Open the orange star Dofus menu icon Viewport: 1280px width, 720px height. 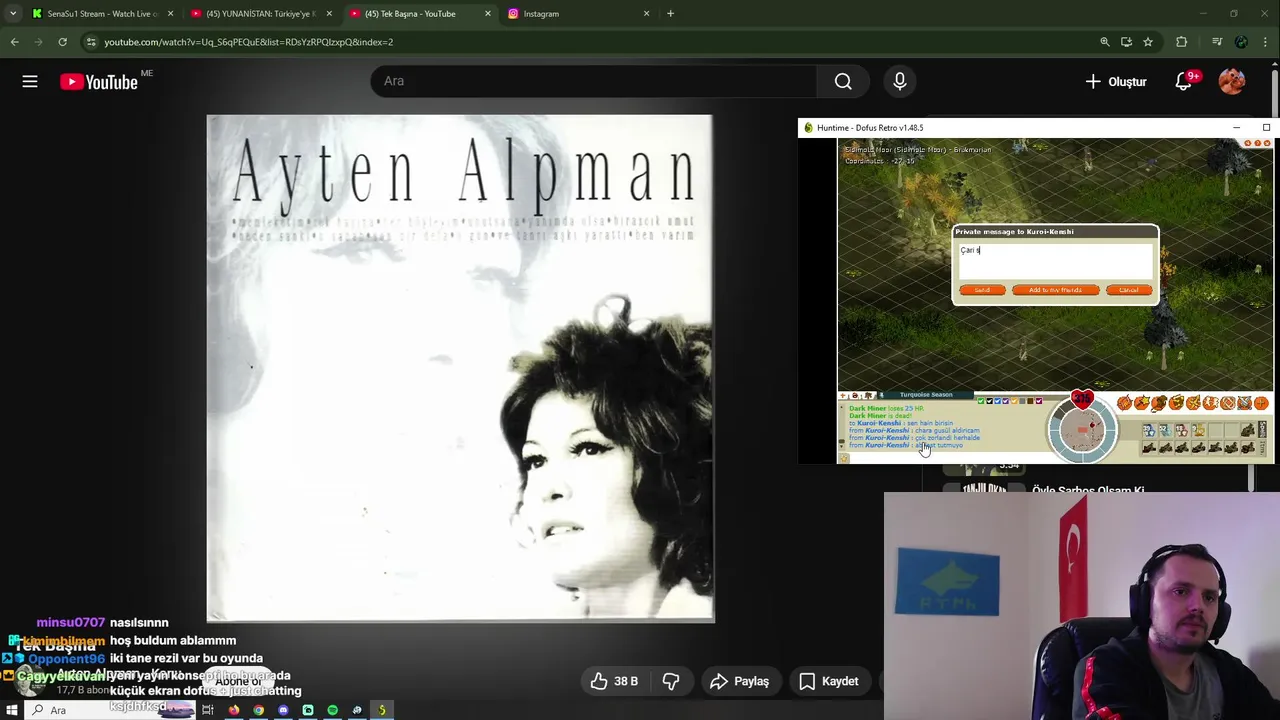[1142, 402]
